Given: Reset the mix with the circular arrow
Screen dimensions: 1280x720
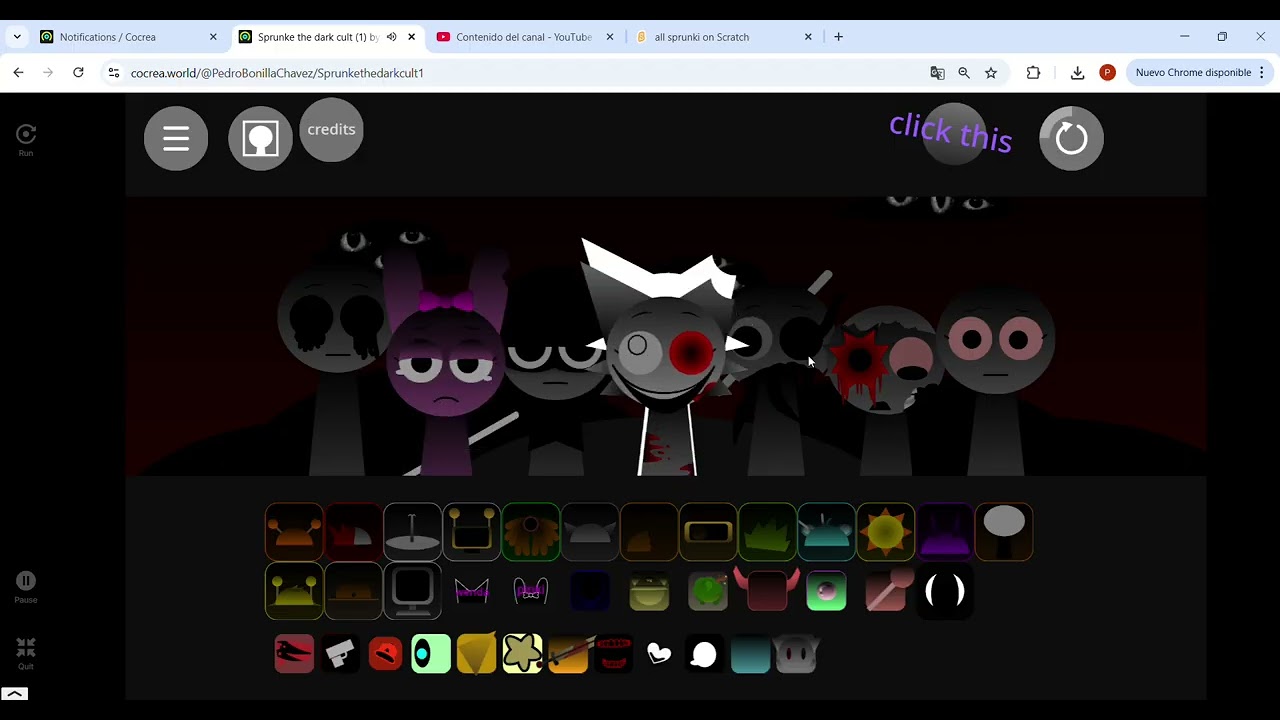Looking at the screenshot, I should pyautogui.click(x=1071, y=138).
